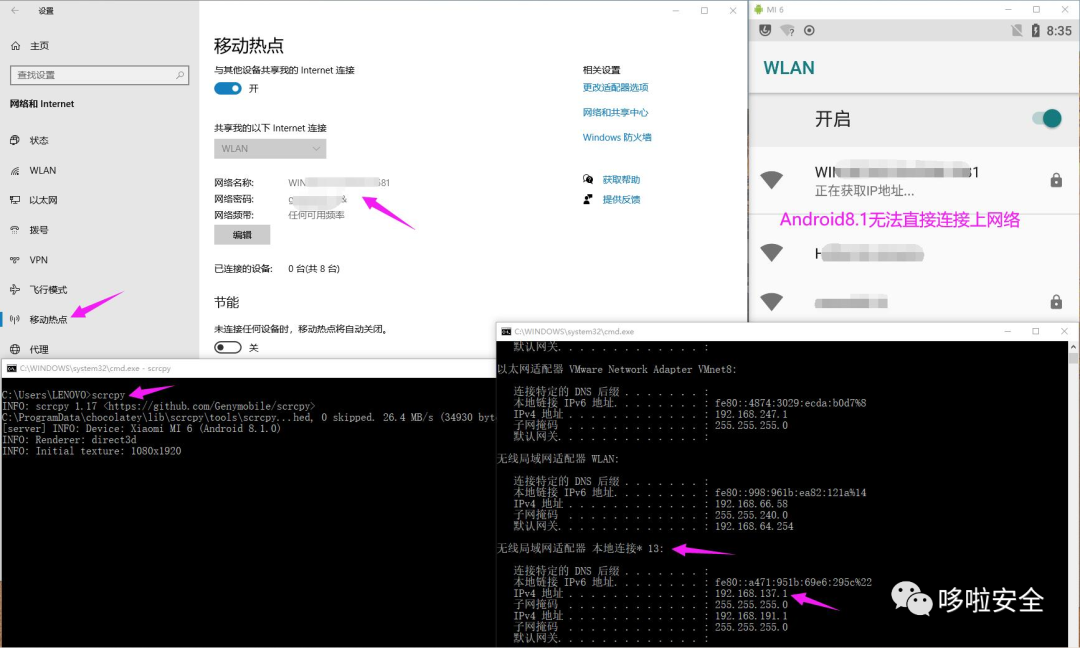Click the 提供反馈 feedback person icon
Viewport: 1080px width, 648px height.
[x=588, y=199]
